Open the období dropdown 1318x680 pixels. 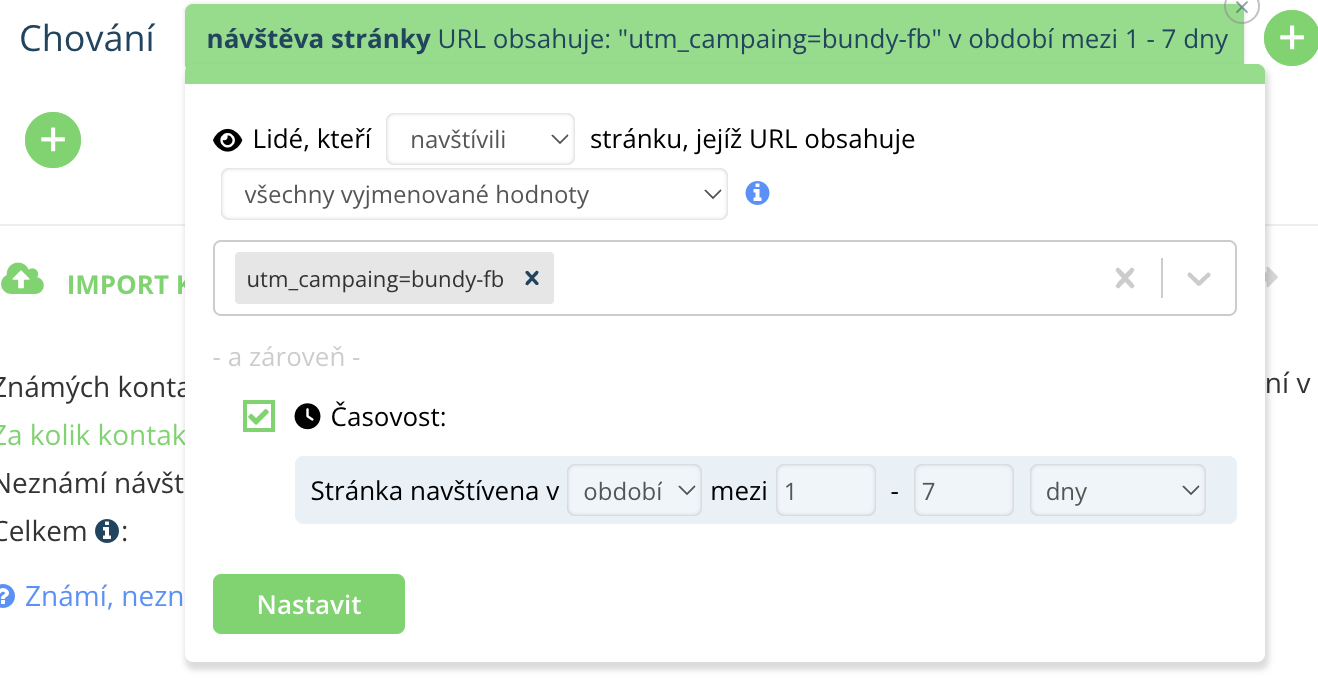pyautogui.click(x=634, y=491)
